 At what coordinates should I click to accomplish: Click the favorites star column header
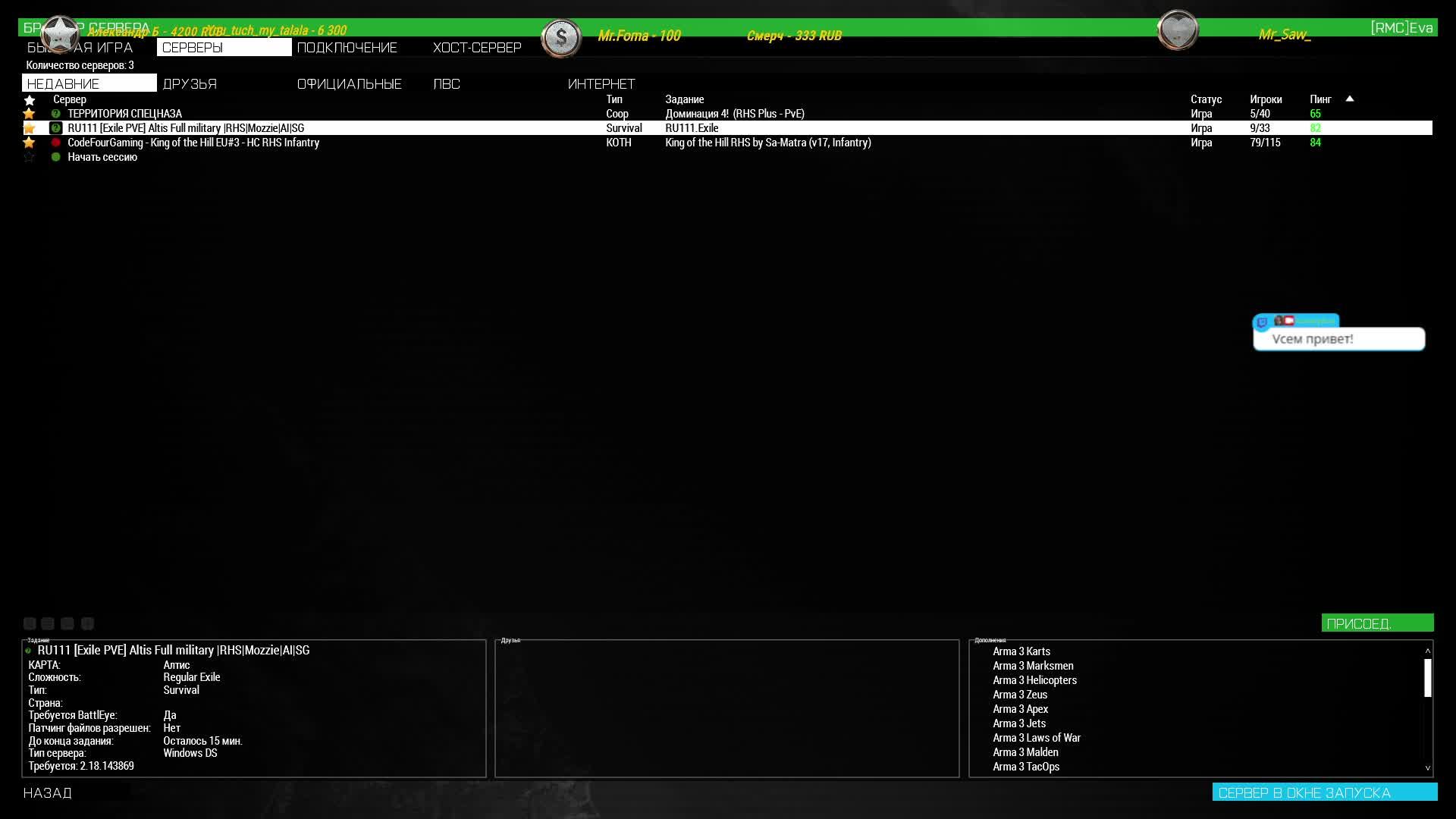[30, 100]
